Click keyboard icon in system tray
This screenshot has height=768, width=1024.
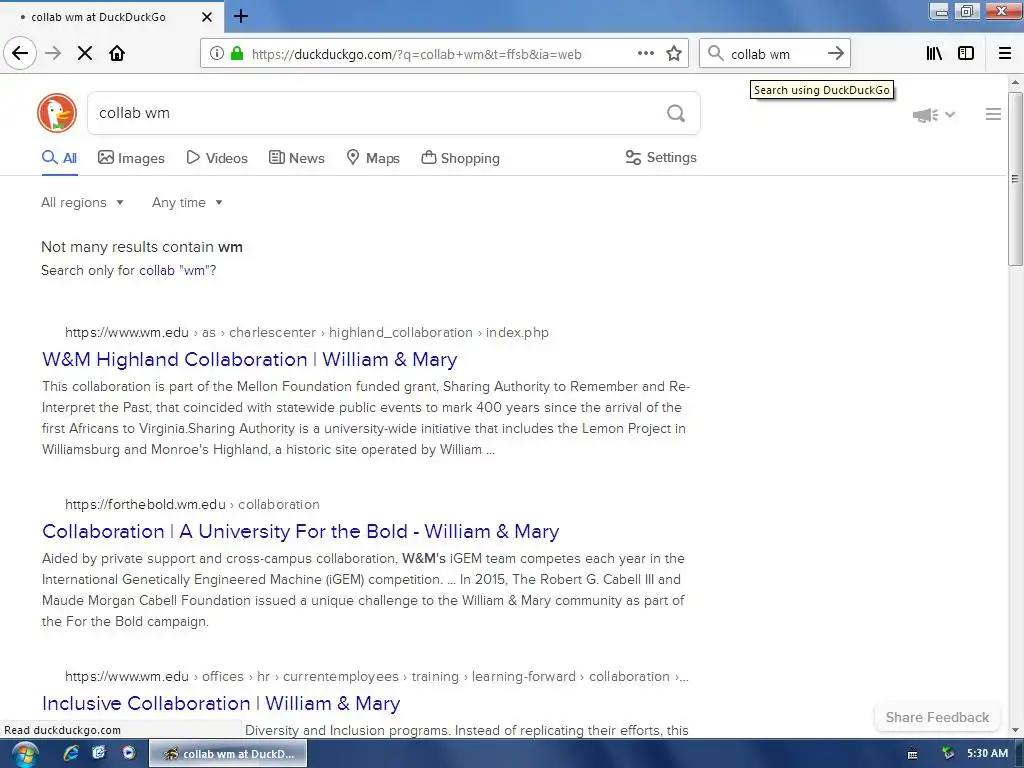[x=912, y=754]
